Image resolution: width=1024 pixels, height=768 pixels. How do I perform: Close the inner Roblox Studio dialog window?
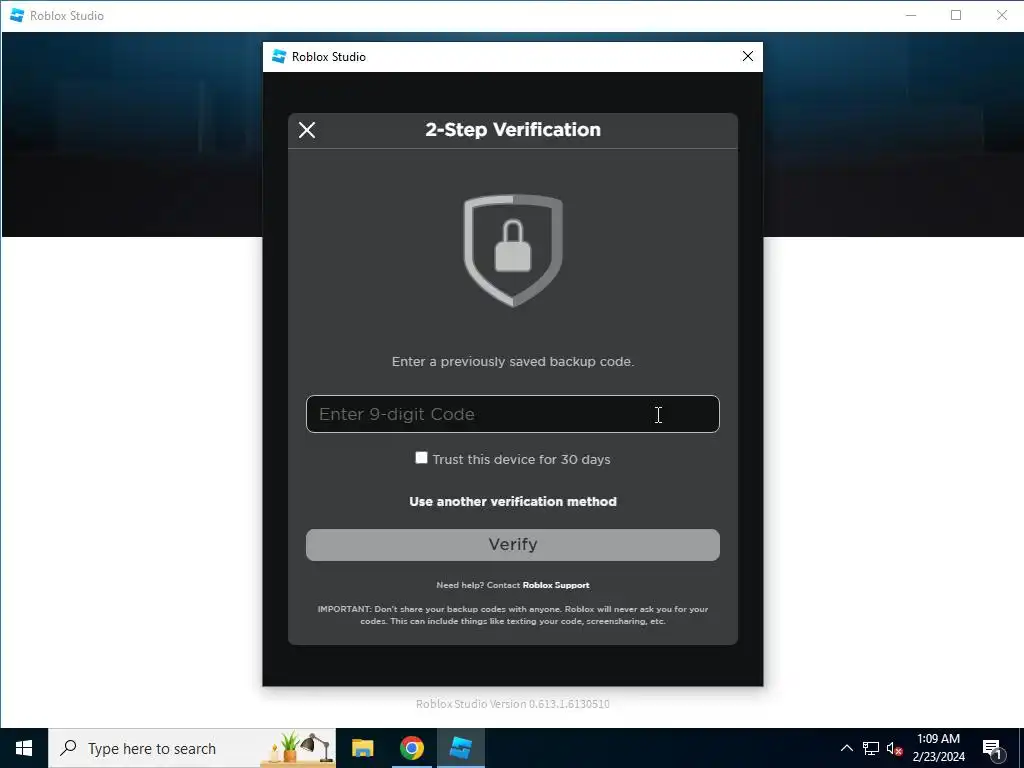(748, 57)
